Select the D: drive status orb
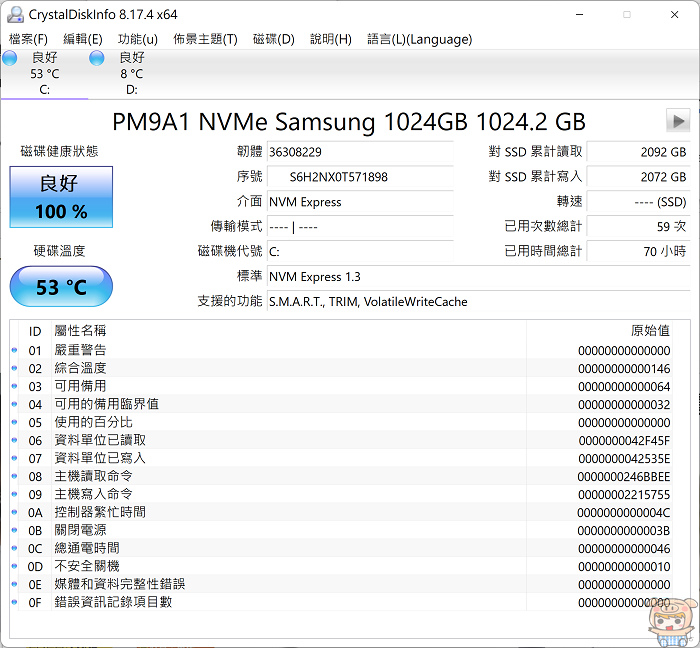The width and height of the screenshot is (700, 648). 97,59
